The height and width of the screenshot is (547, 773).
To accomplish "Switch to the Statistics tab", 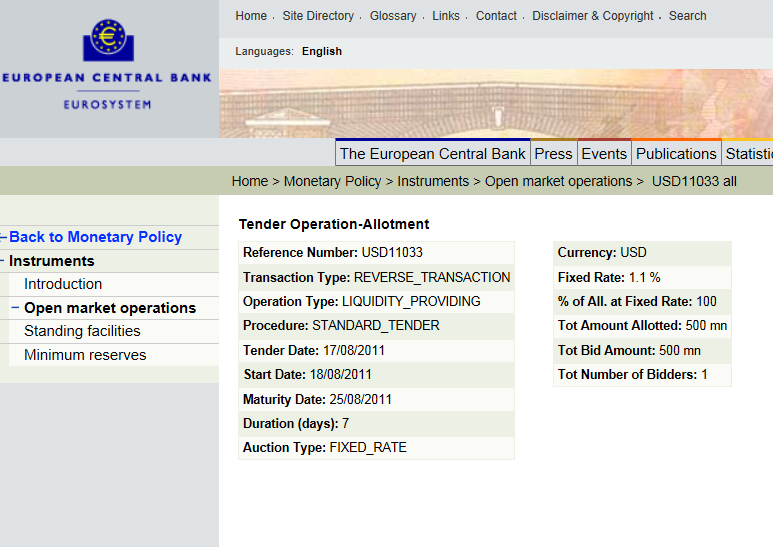I will tap(748, 154).
